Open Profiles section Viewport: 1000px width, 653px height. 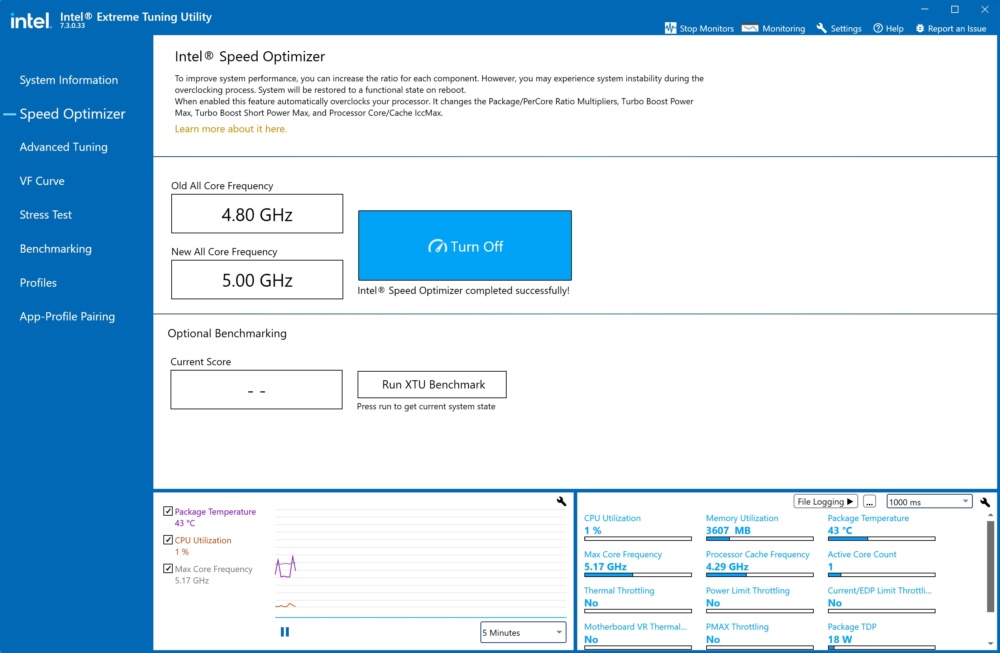click(x=38, y=282)
